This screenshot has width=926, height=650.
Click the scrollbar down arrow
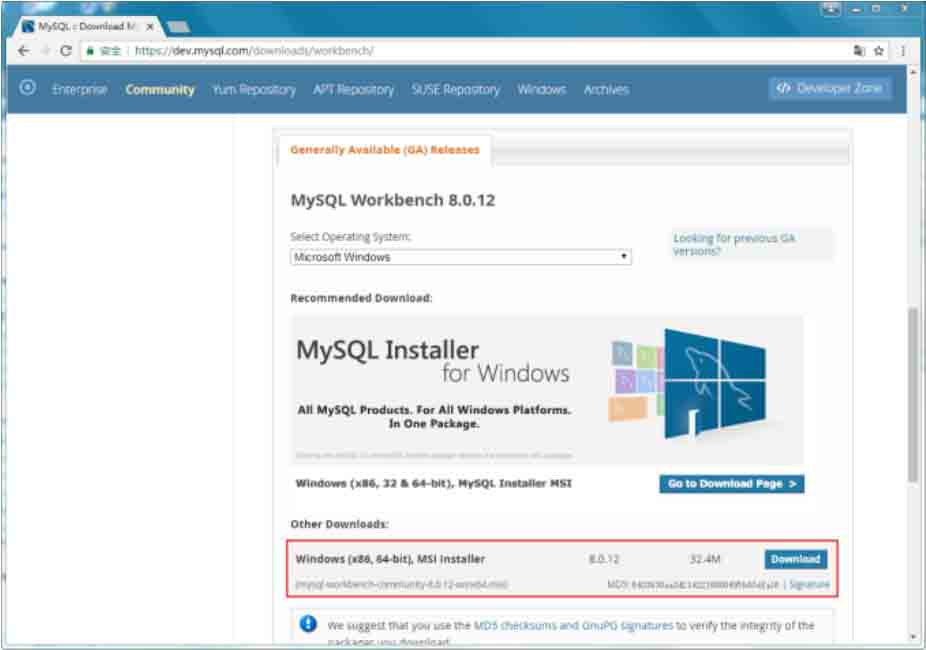click(x=913, y=637)
